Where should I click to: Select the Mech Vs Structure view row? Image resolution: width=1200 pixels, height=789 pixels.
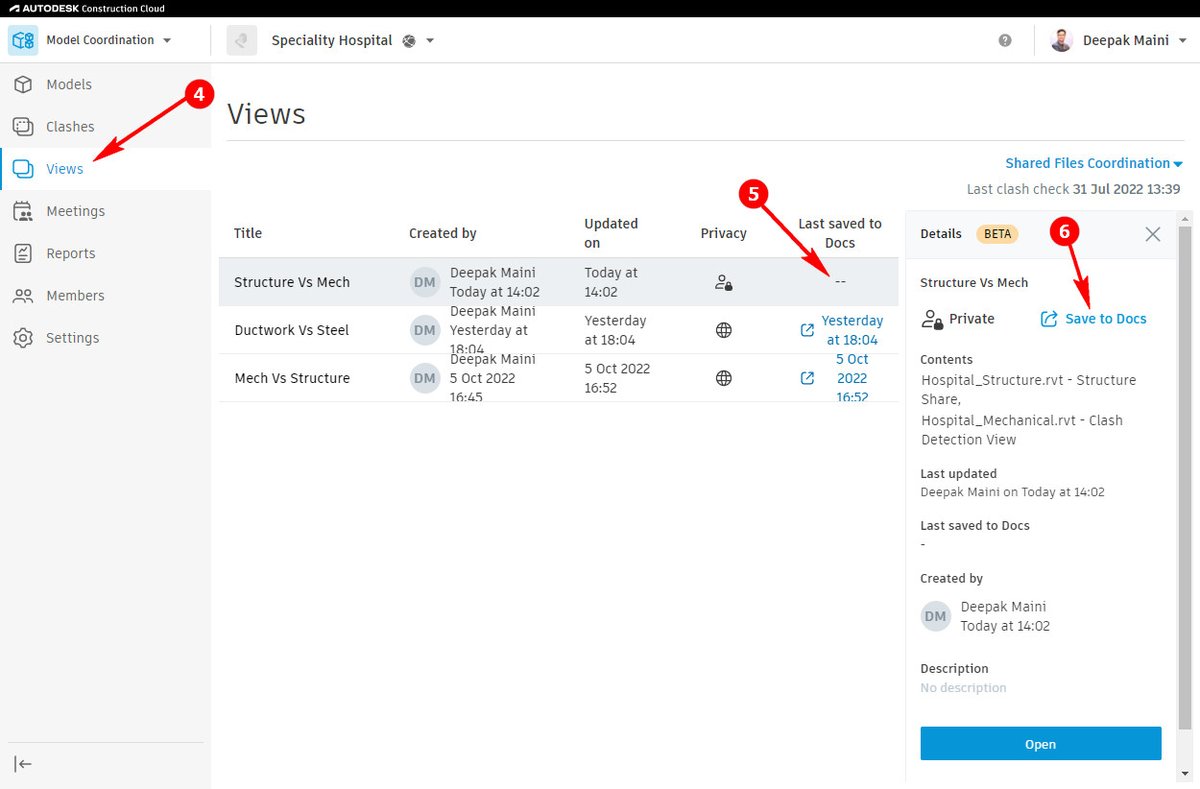pyautogui.click(x=558, y=378)
